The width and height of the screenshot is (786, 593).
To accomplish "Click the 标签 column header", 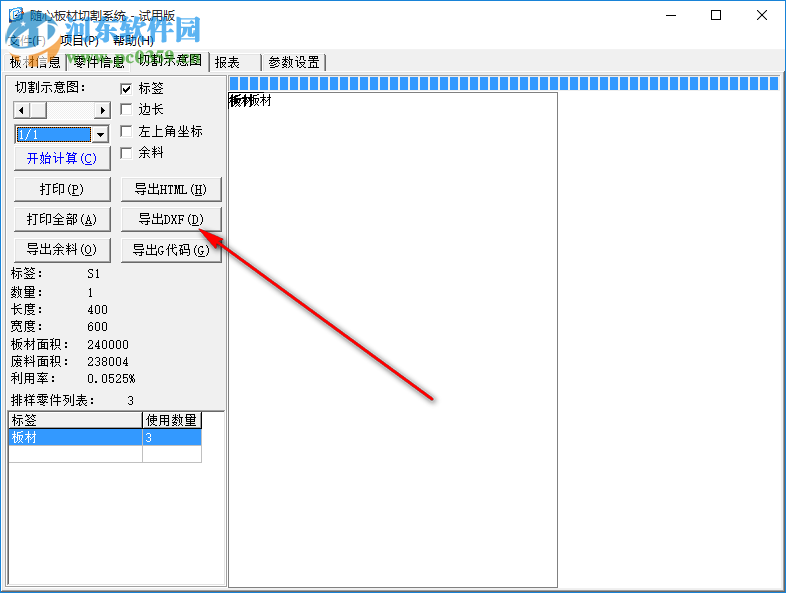I will pyautogui.click(x=76, y=420).
